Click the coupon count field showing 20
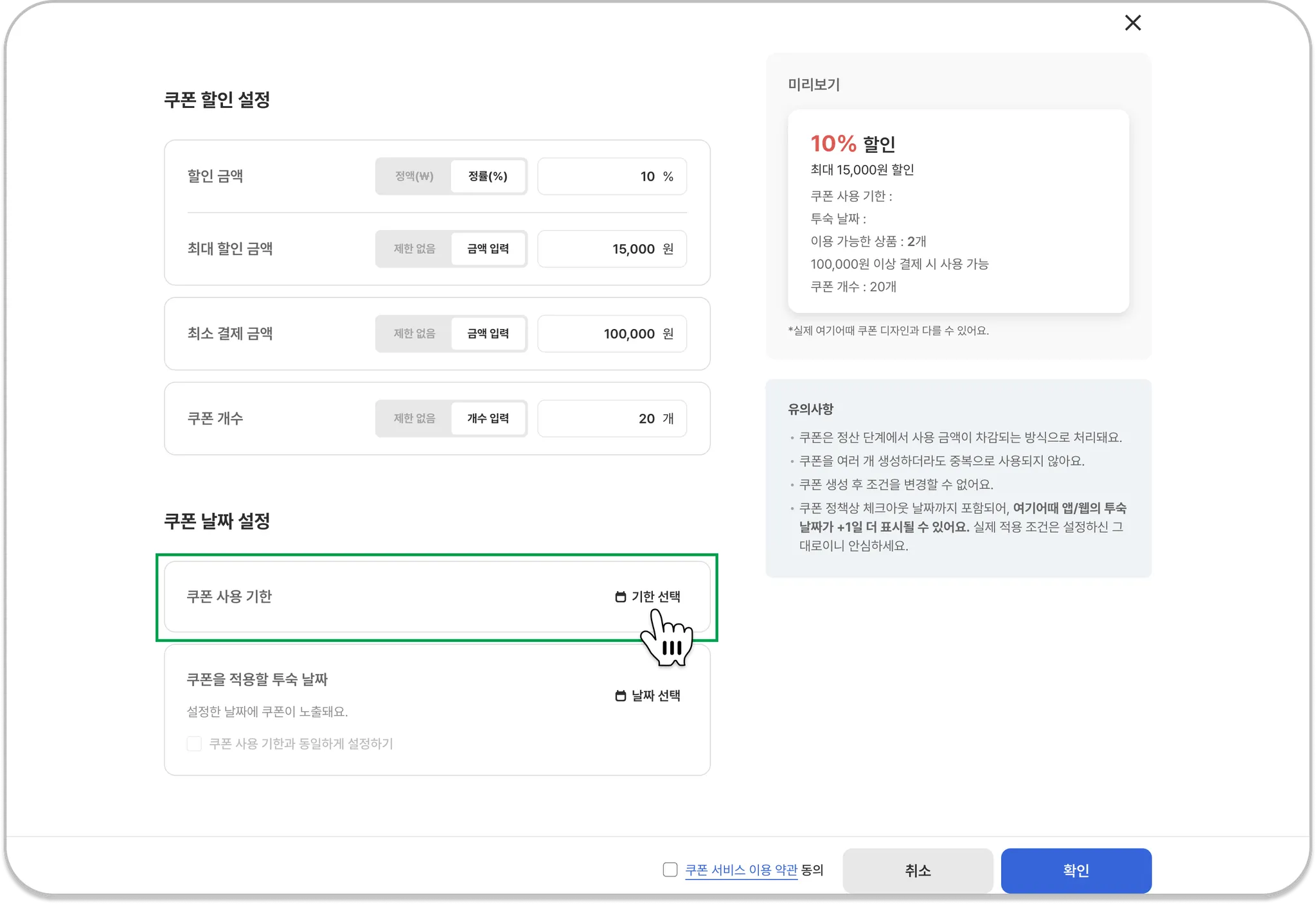 point(612,419)
